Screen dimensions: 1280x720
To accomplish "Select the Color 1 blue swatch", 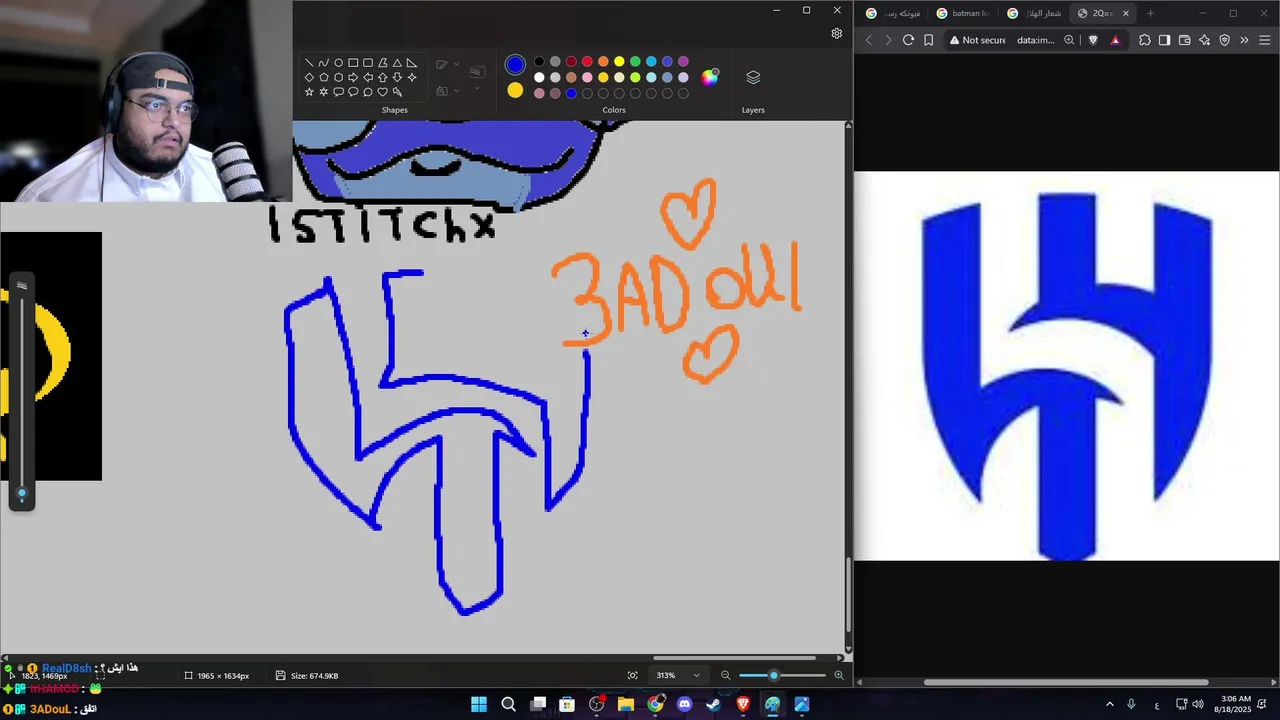I will point(515,65).
